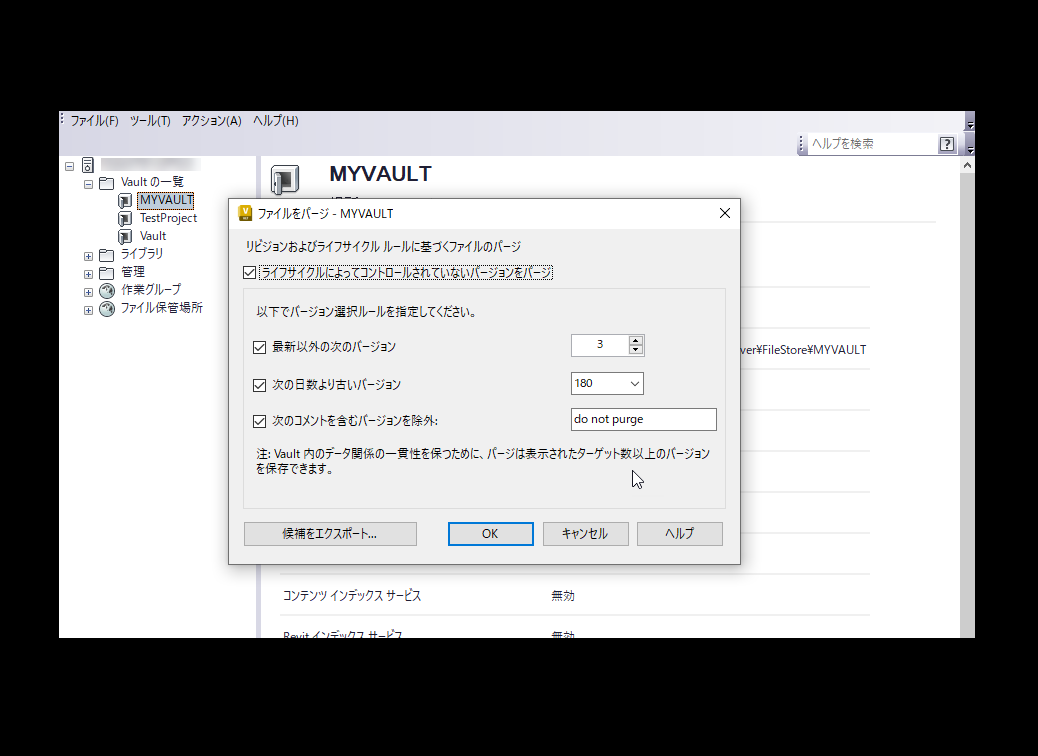The height and width of the screenshot is (756, 1038).
Task: Toggle 次の日数より古いバージョン checkbox
Action: pos(260,385)
